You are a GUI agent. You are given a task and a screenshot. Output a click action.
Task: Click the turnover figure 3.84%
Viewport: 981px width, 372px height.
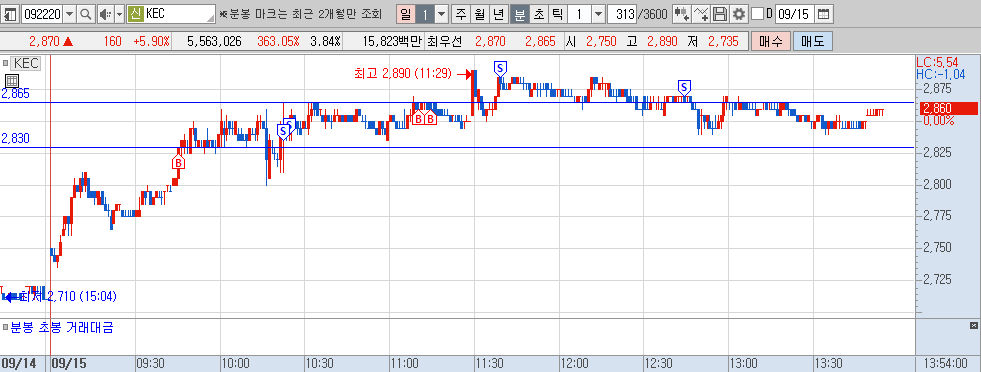click(325, 41)
